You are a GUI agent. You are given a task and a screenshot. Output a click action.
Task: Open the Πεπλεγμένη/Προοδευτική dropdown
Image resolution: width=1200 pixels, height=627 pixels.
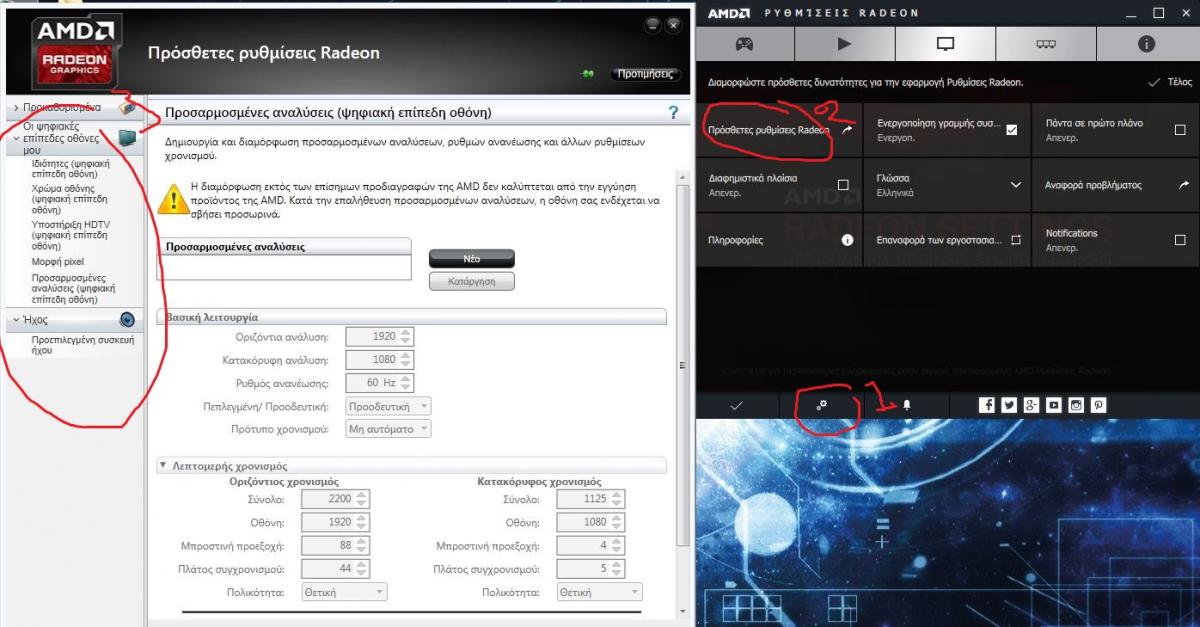coord(388,406)
